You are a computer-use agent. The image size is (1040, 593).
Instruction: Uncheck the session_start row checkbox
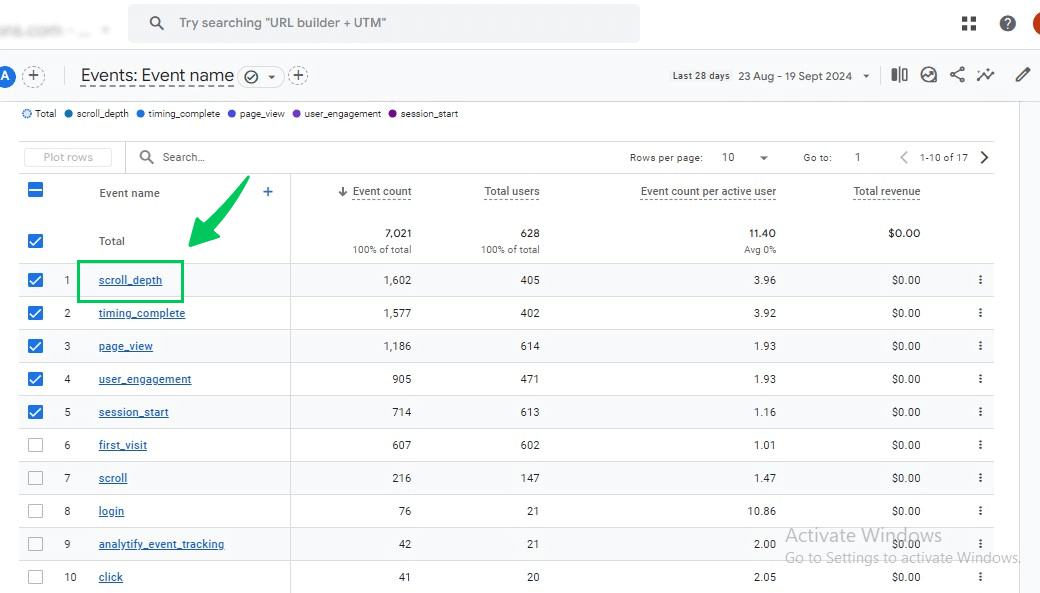(x=36, y=412)
